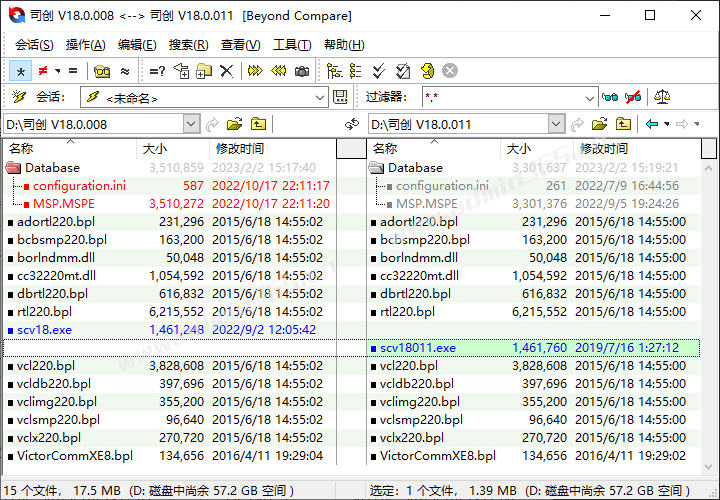Toggle the Show All (asterisk) filter

[x=21, y=71]
